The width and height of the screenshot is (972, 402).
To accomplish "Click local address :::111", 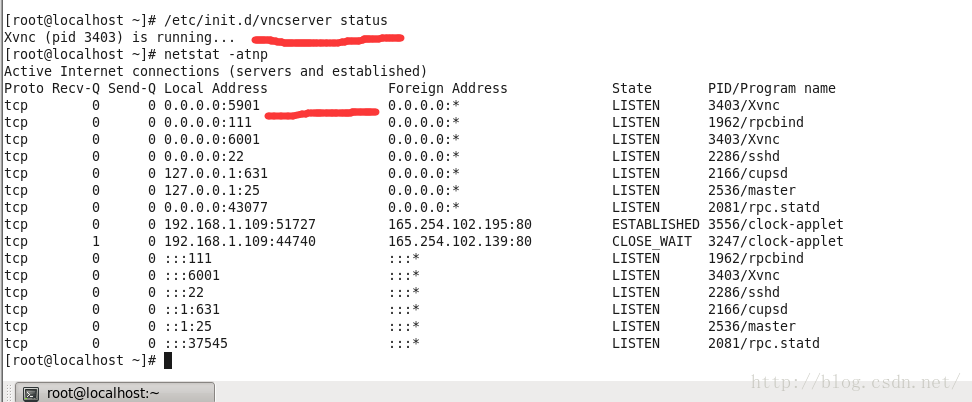I will coord(188,258).
